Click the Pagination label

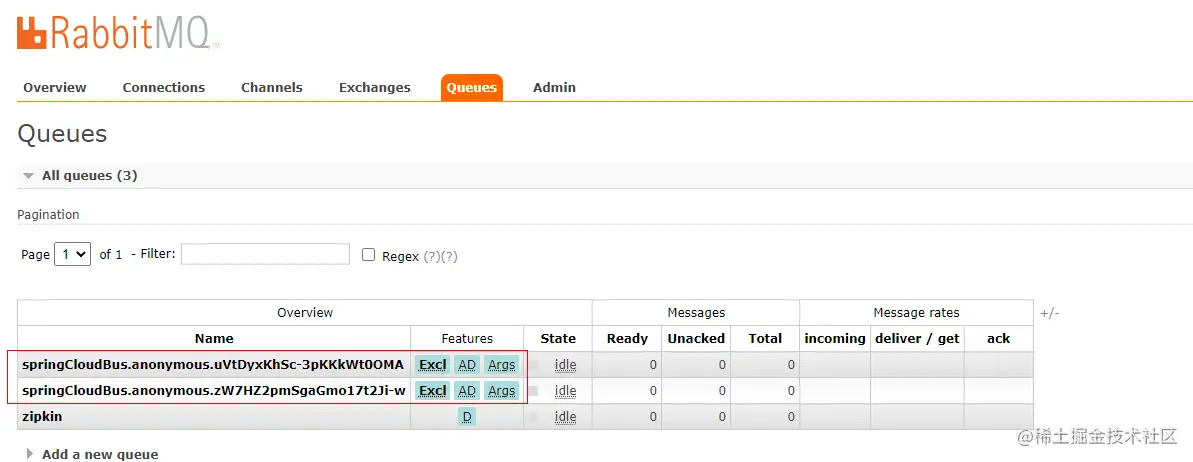click(x=48, y=215)
